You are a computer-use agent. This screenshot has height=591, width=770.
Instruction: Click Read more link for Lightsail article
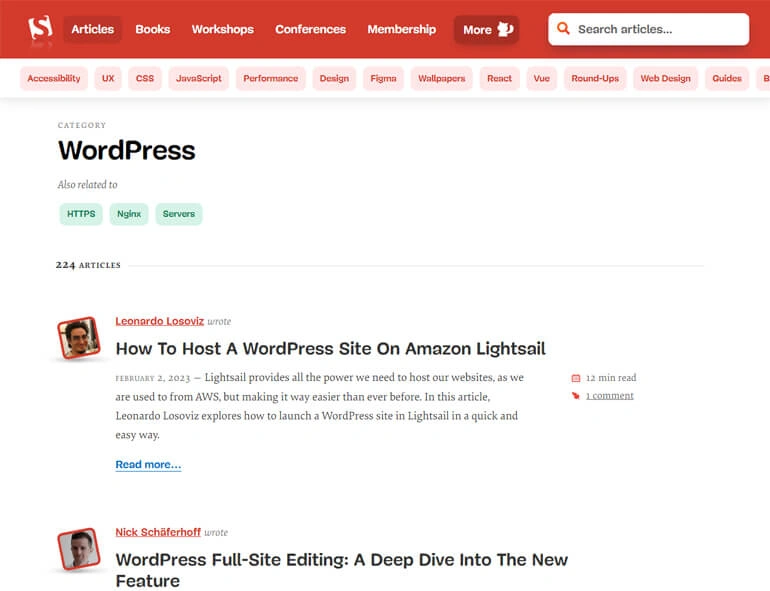point(148,464)
